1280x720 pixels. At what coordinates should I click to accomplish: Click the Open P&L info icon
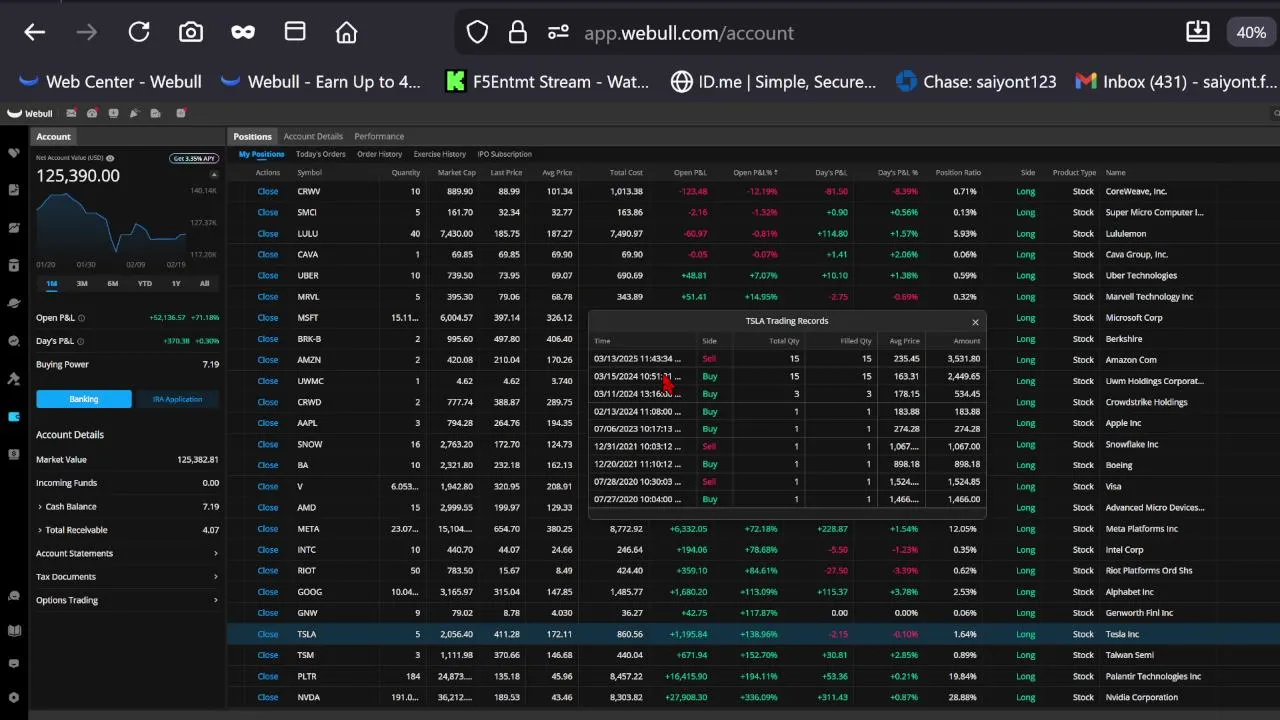[x=81, y=318]
